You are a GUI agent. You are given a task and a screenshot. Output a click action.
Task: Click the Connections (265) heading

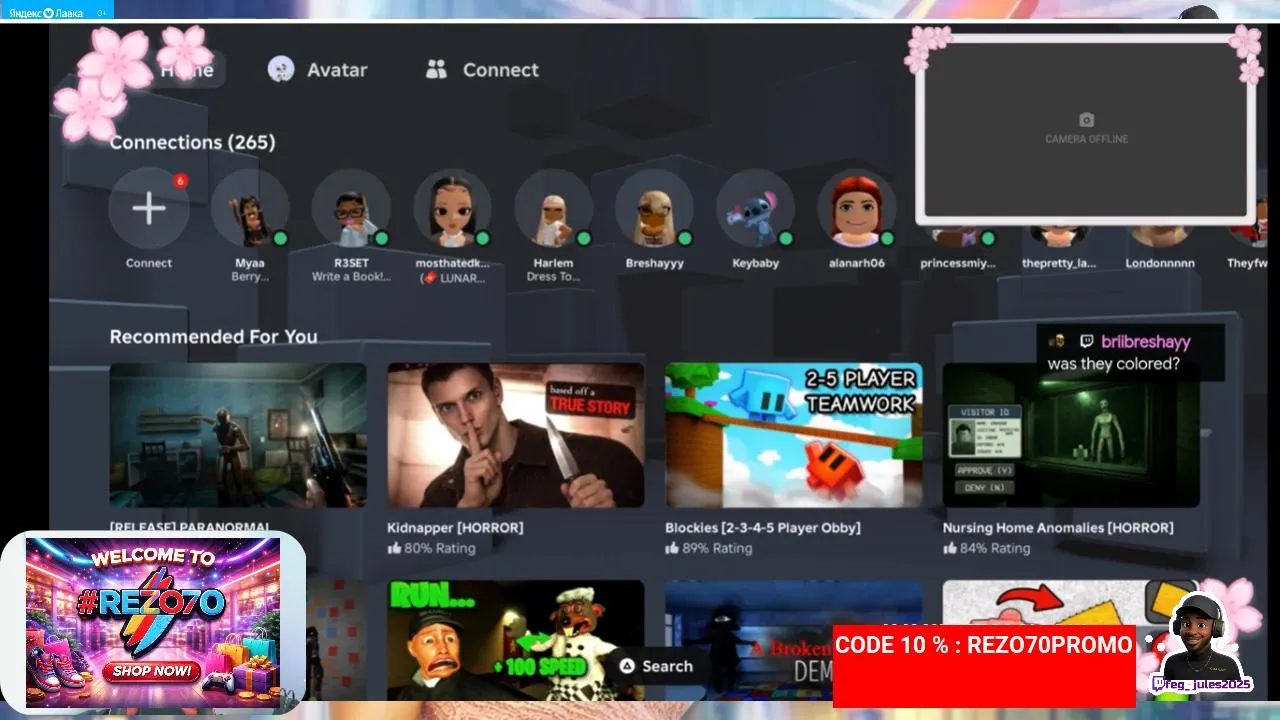[192, 142]
